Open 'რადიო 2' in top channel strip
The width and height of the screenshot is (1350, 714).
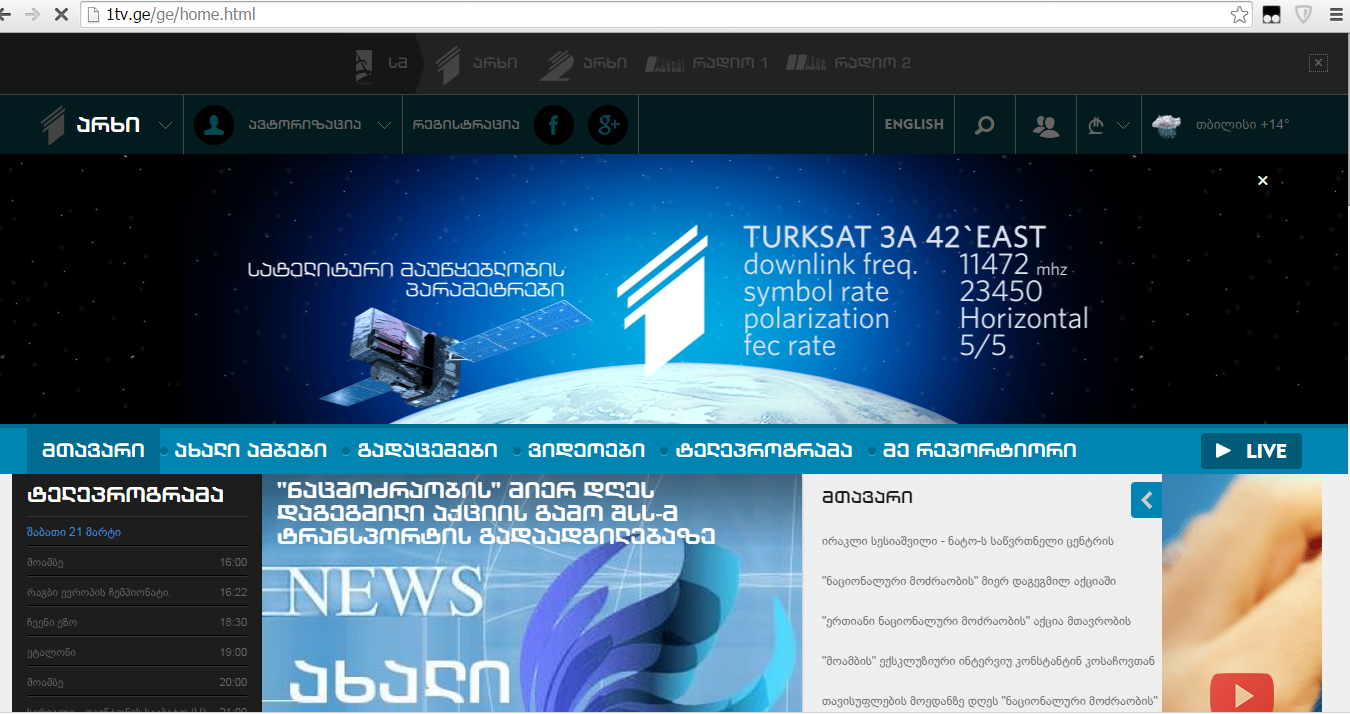[849, 63]
